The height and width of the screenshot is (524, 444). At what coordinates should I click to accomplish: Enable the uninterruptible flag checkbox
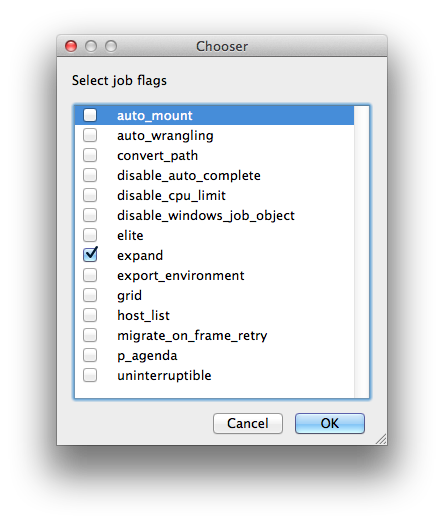[x=90, y=375]
